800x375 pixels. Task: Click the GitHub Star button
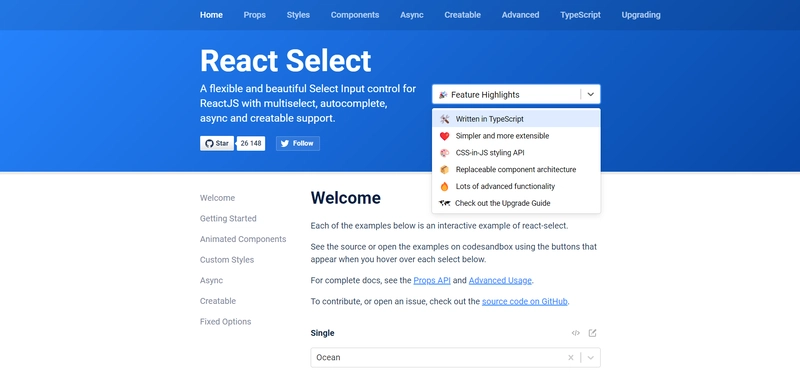pos(217,143)
